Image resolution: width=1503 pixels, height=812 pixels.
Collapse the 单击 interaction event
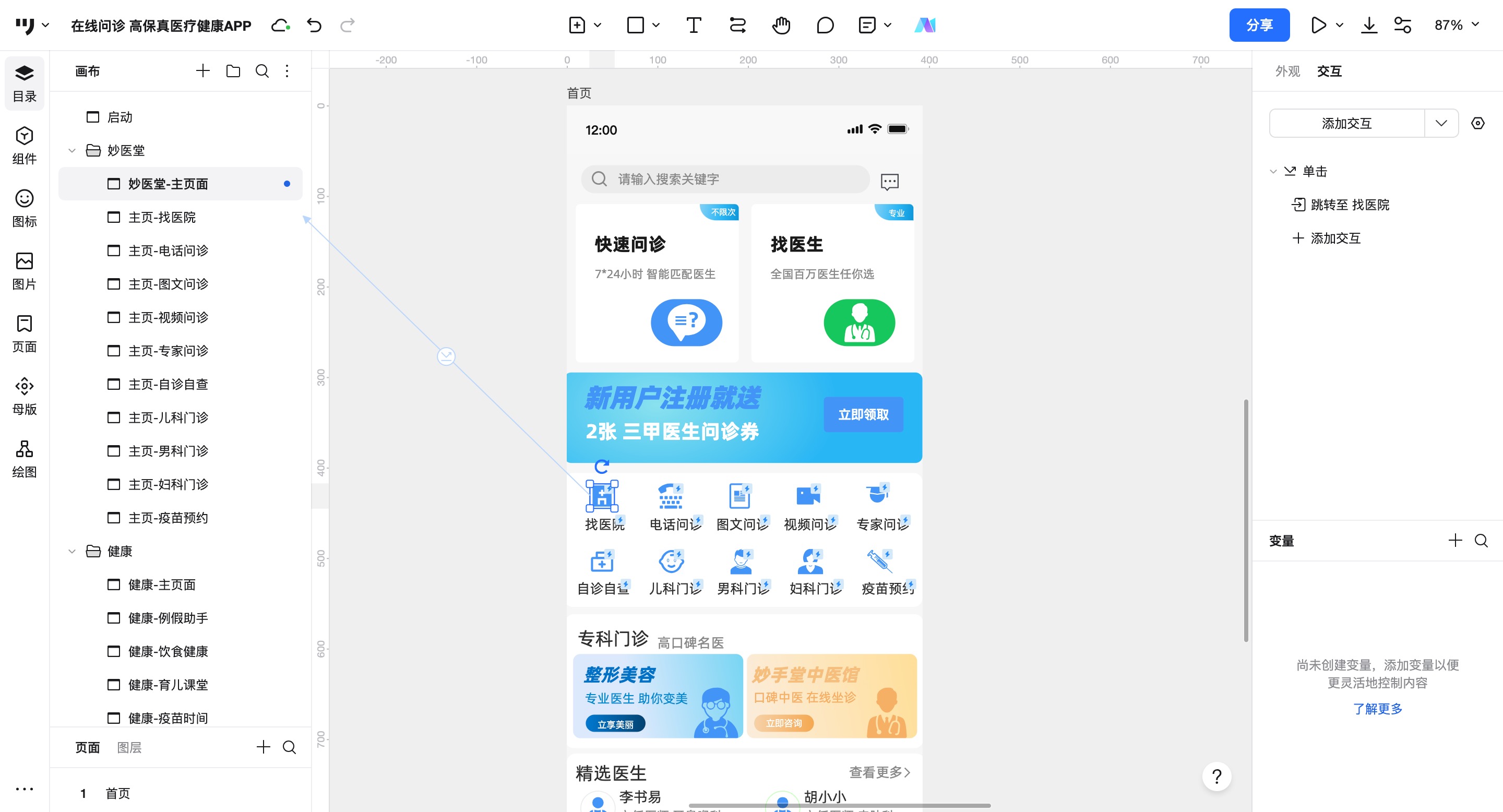pyautogui.click(x=1273, y=172)
